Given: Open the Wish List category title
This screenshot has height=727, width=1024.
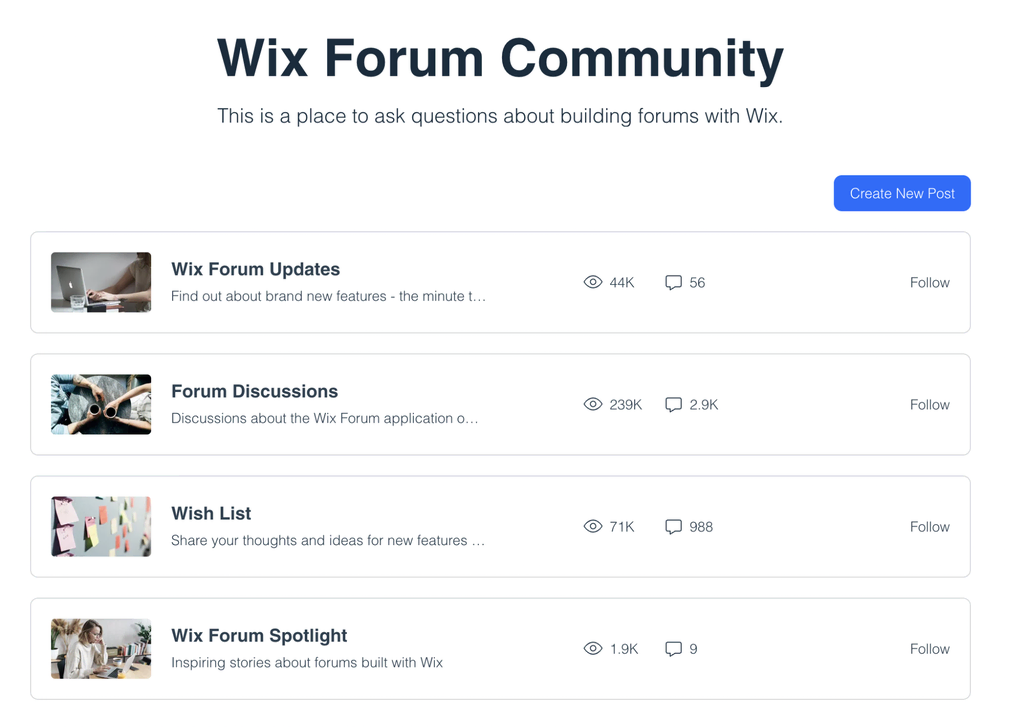Looking at the screenshot, I should coord(211,513).
